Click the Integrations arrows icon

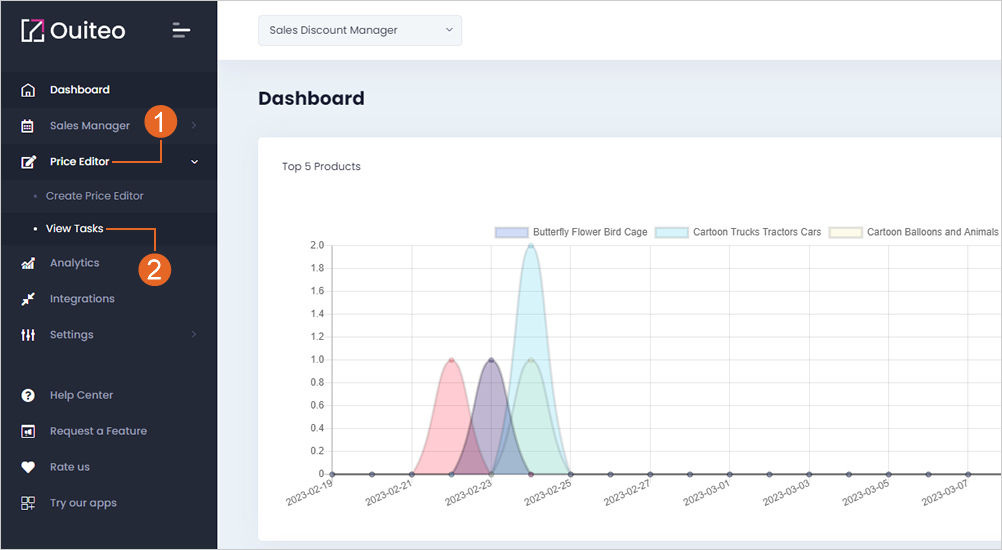[28, 299]
